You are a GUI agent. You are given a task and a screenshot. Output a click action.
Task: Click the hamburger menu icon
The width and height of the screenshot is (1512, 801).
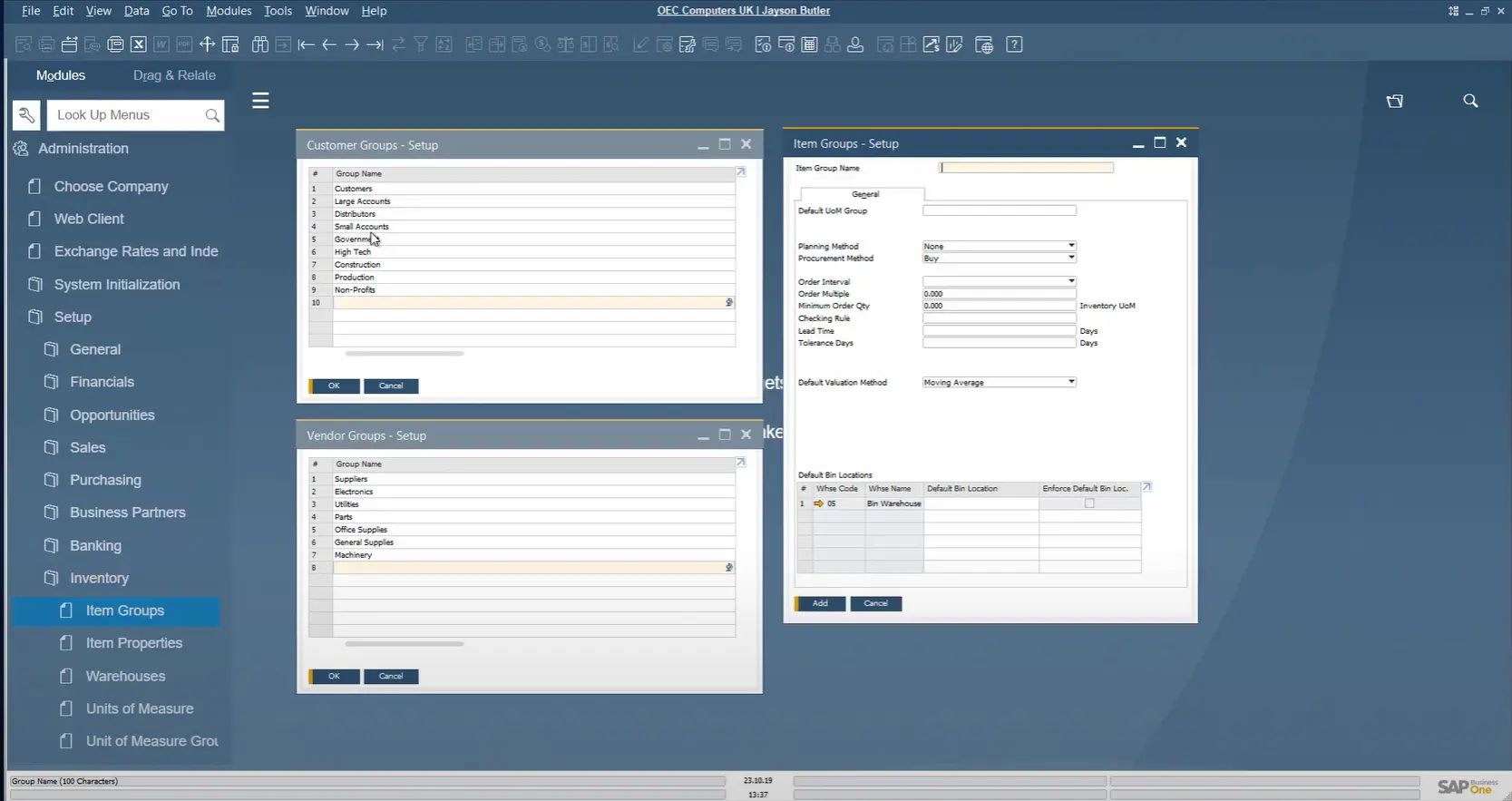[260, 101]
